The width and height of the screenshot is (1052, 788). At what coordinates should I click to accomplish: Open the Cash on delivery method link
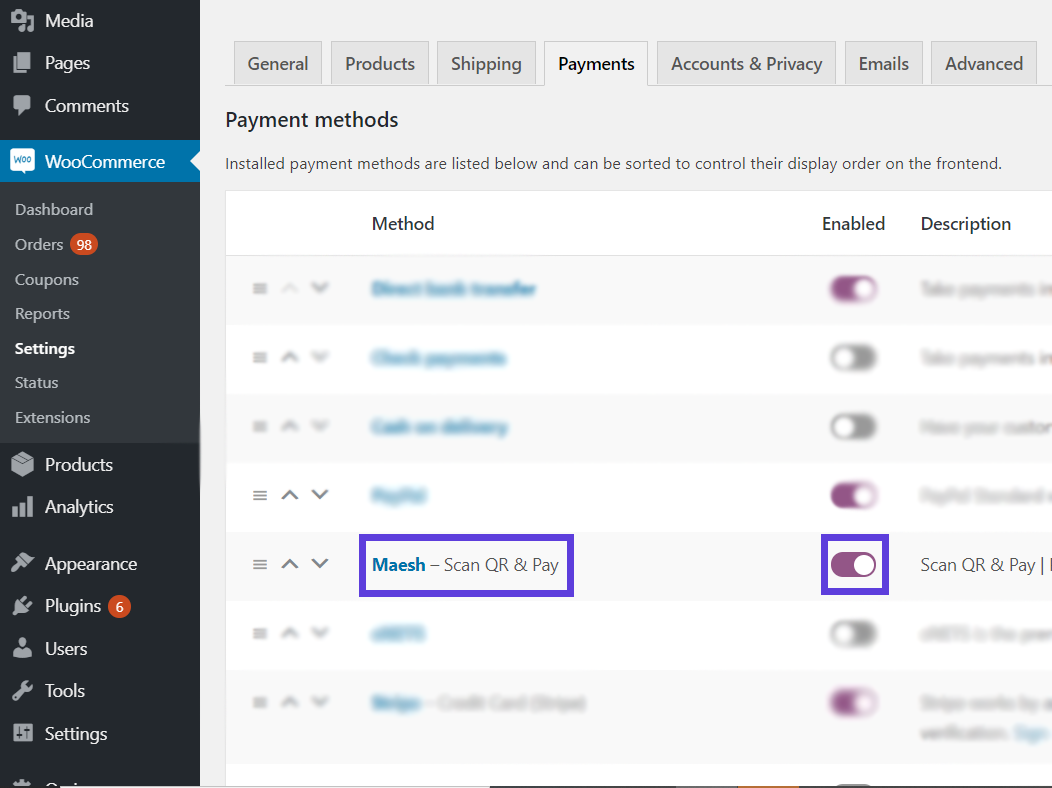[439, 427]
